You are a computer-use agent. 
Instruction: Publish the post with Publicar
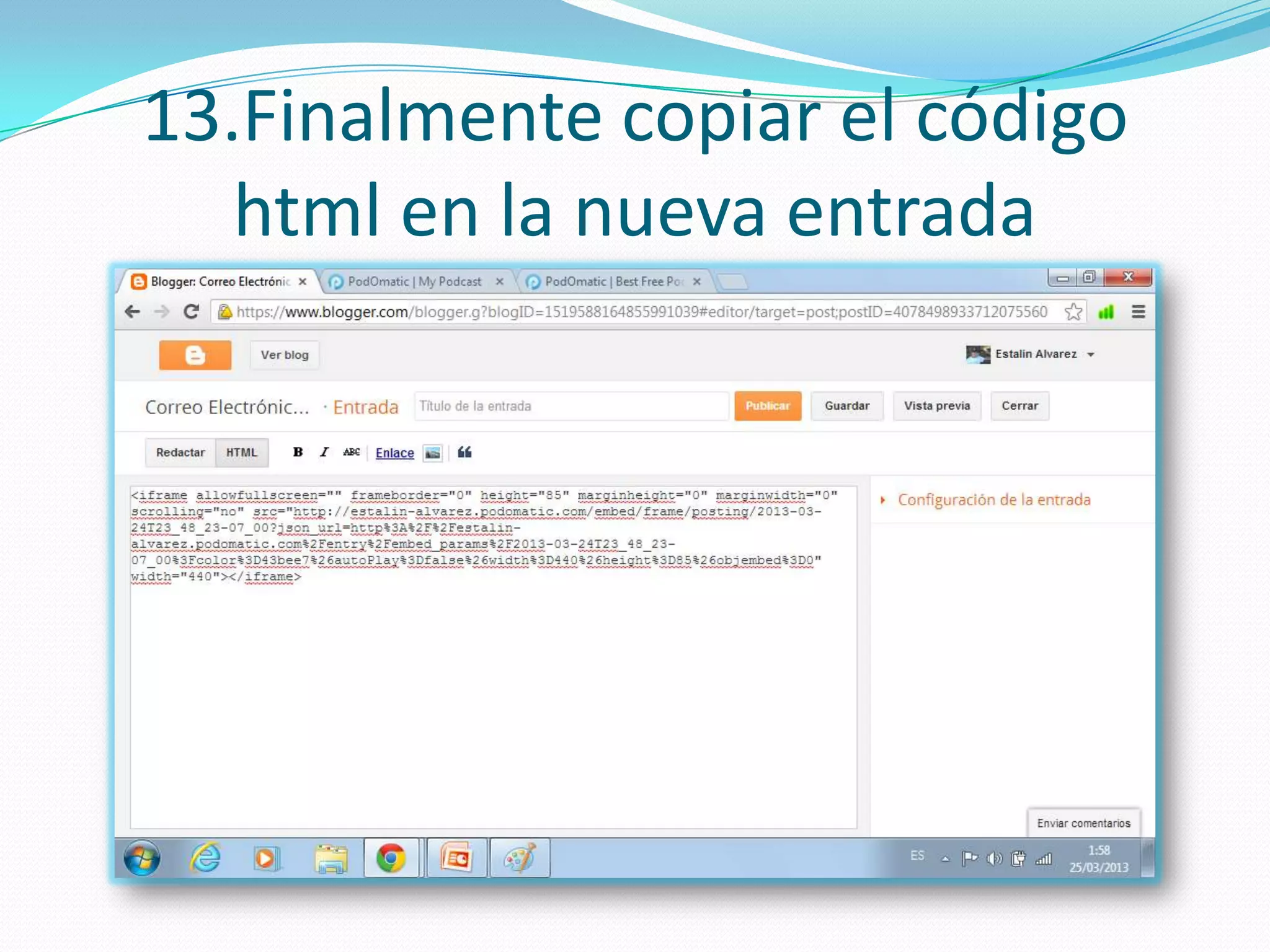768,406
